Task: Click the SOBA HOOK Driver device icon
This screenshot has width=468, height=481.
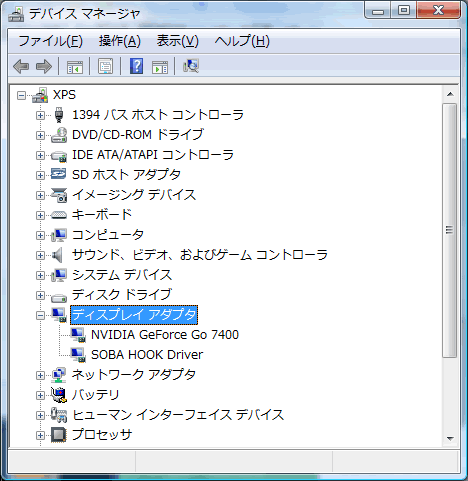Action: pyautogui.click(x=78, y=355)
